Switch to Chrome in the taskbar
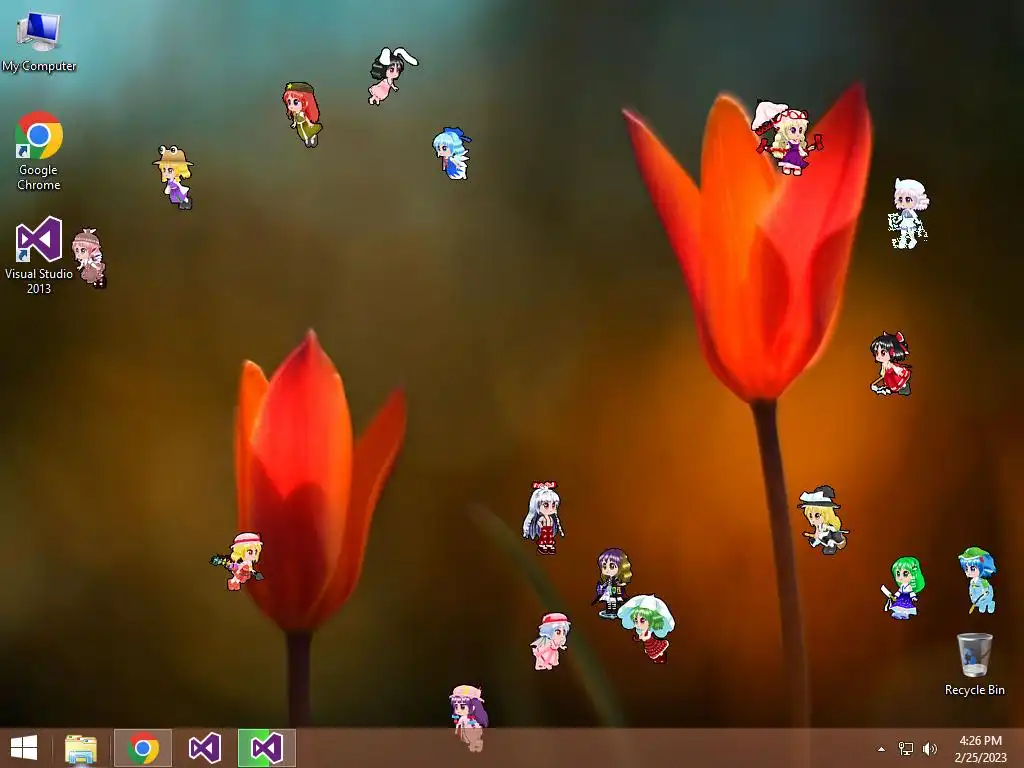The width and height of the screenshot is (1024, 768). click(x=143, y=748)
